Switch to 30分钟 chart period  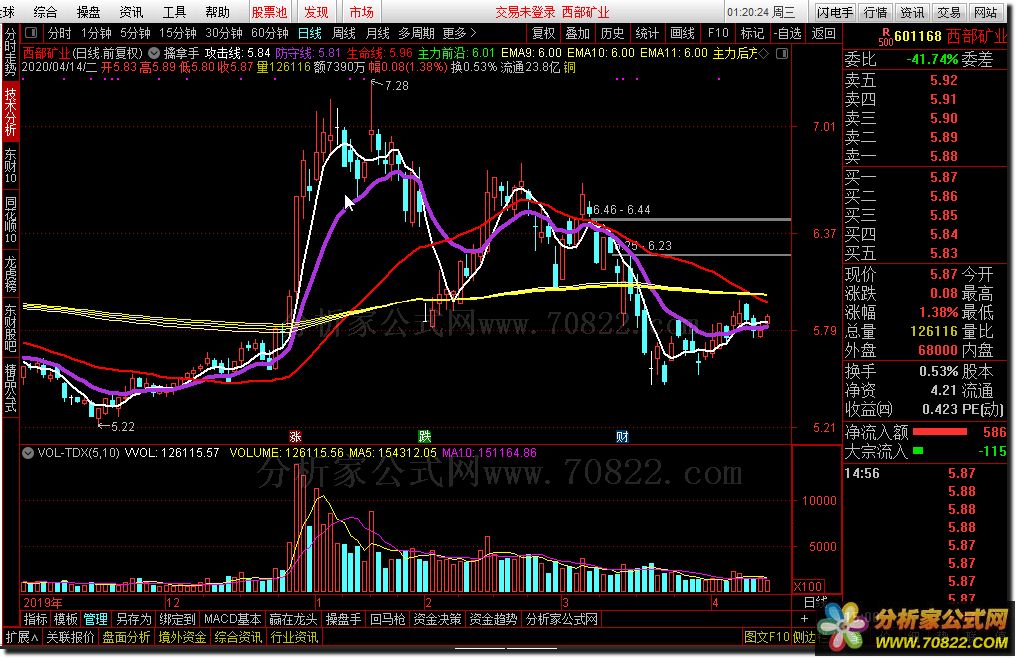tap(224, 32)
